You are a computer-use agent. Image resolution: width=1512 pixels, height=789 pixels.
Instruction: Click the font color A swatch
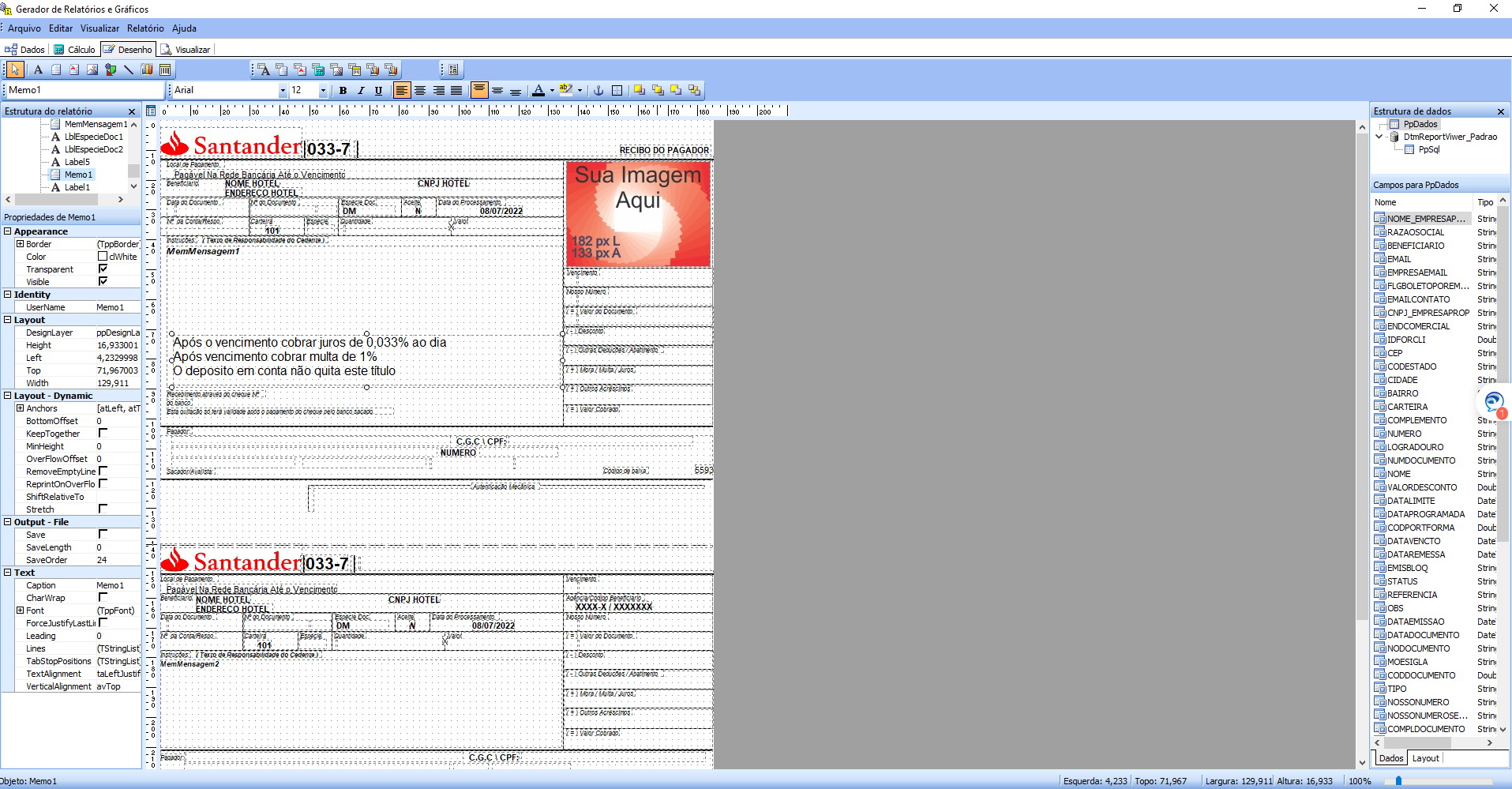tap(538, 90)
